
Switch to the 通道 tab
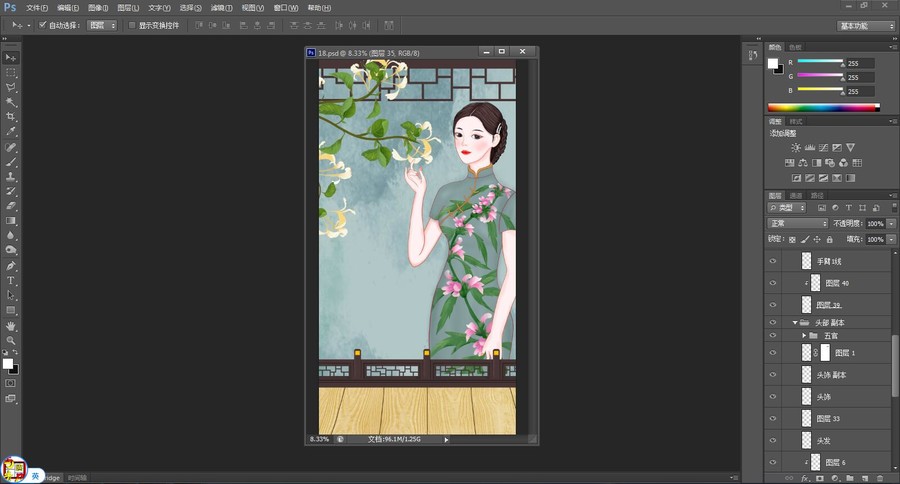[x=796, y=195]
